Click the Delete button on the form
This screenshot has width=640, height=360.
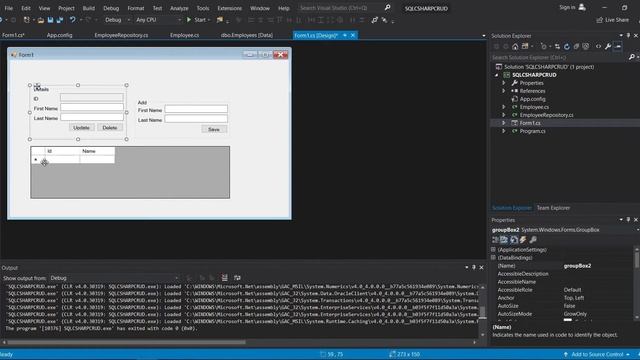110,128
